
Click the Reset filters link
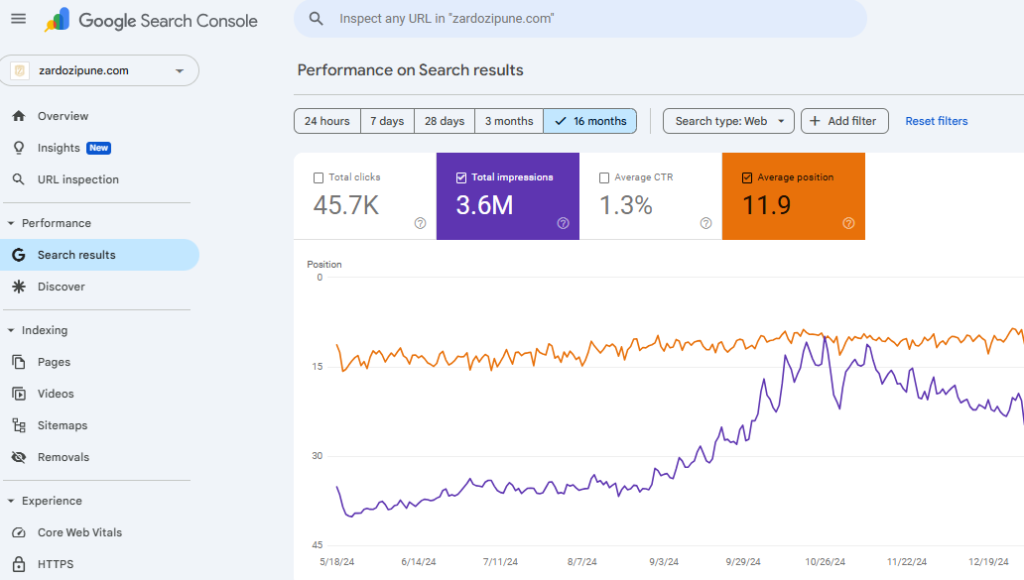tap(936, 121)
